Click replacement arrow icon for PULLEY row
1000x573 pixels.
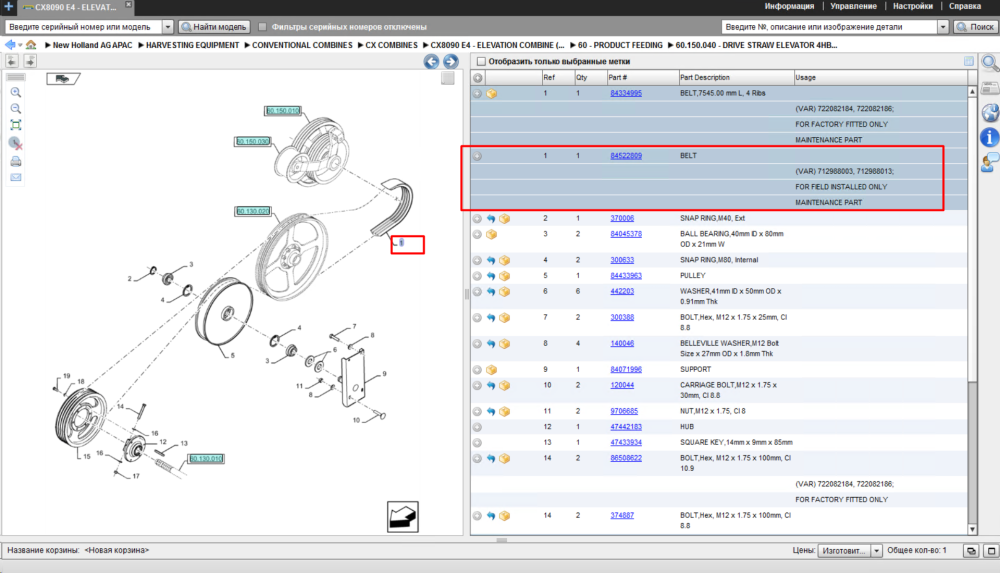[490, 276]
